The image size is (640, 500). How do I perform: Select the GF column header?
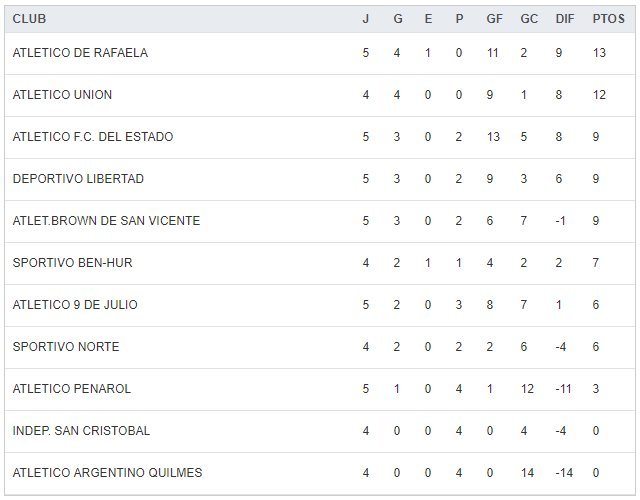492,19
